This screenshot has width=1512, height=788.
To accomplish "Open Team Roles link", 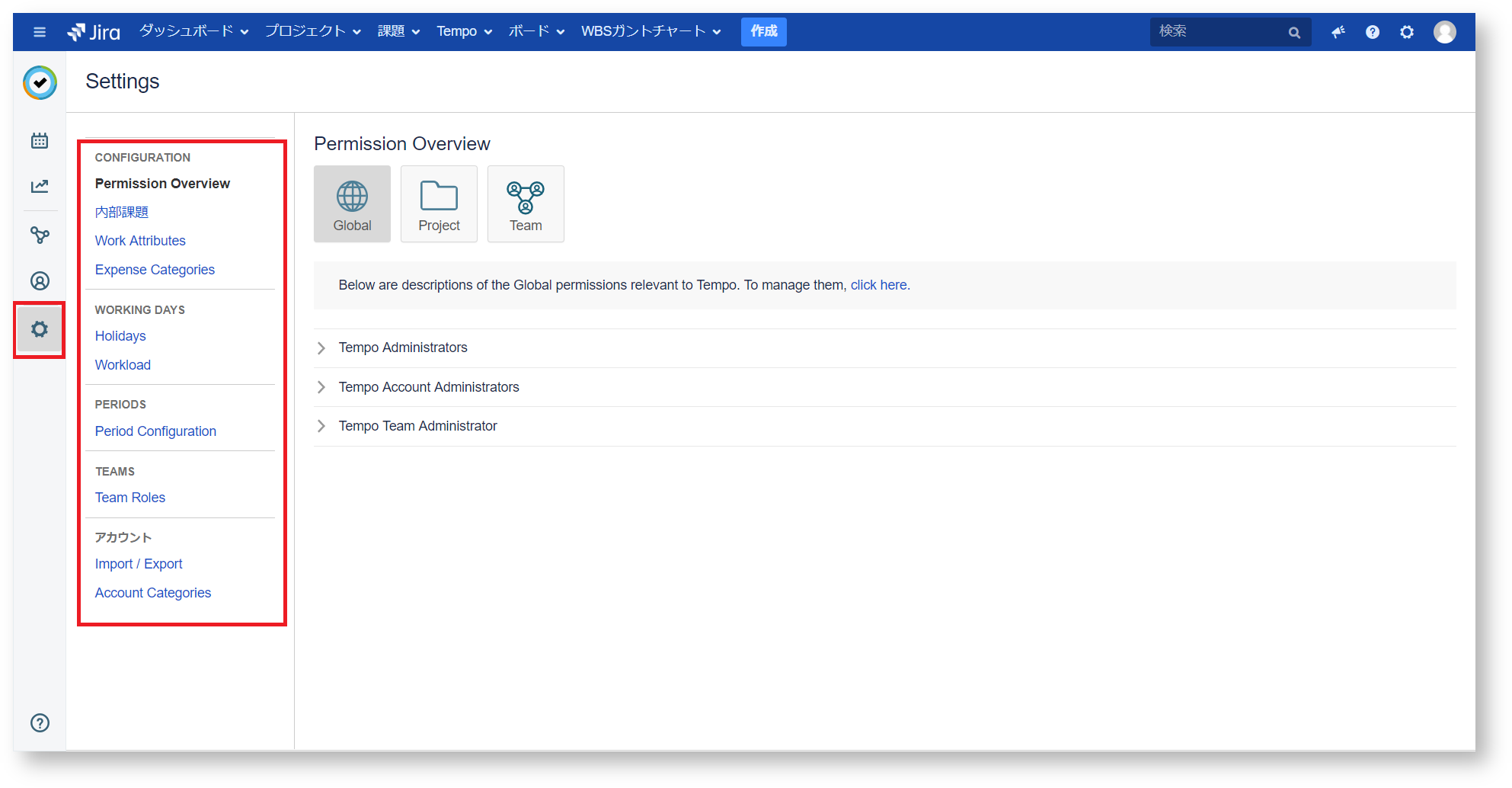I will tap(130, 498).
